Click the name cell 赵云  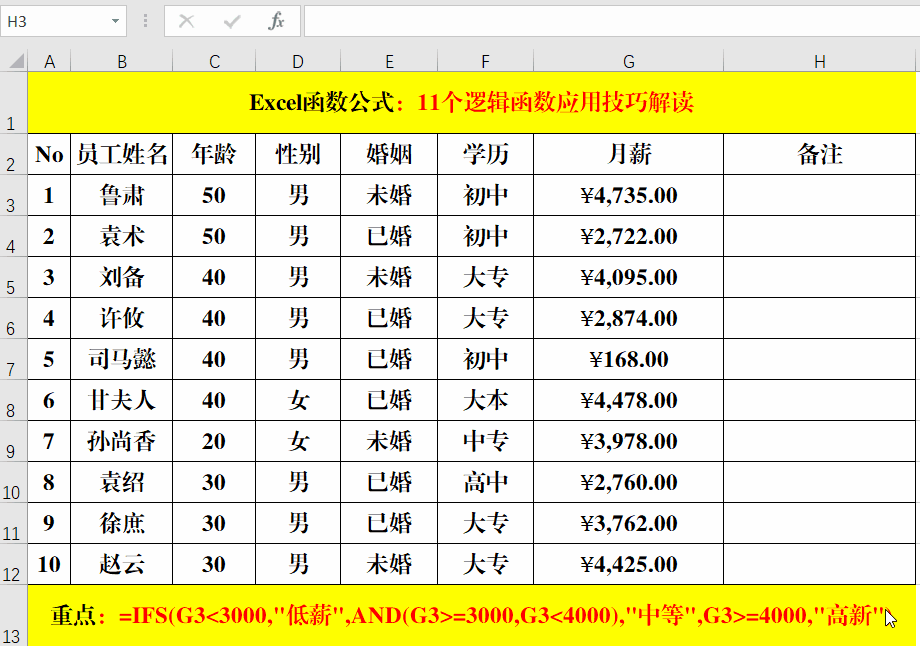(121, 564)
